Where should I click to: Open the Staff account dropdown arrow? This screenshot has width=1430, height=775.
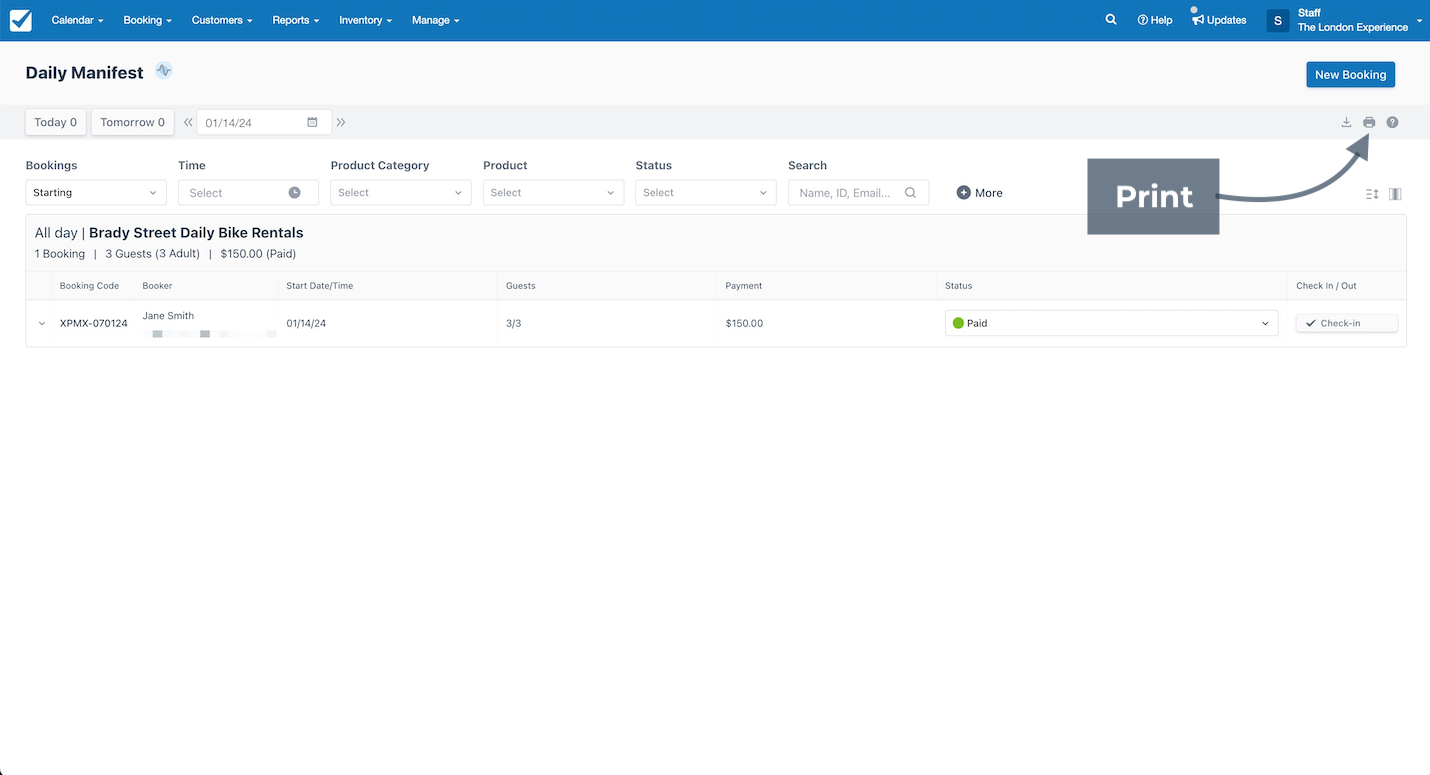[x=1419, y=20]
